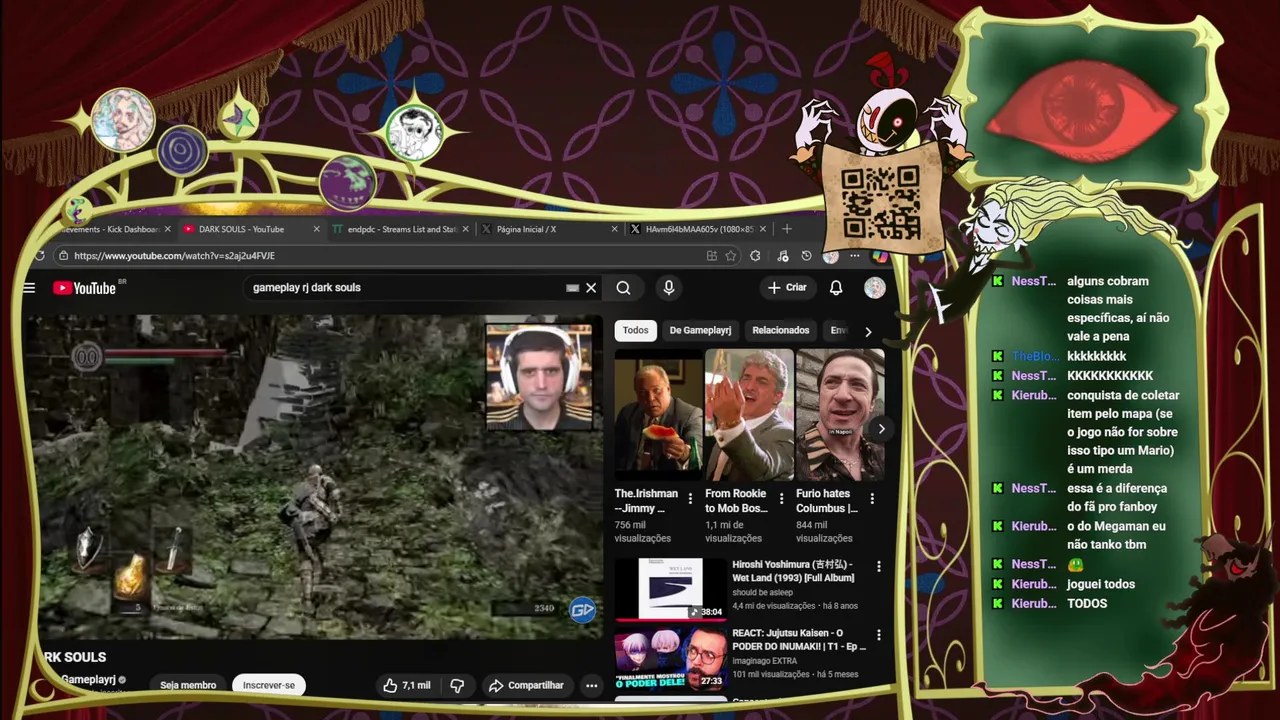Open options for REACT Jujutsu Kaisen video
This screenshot has height=720, width=1280.
(879, 635)
